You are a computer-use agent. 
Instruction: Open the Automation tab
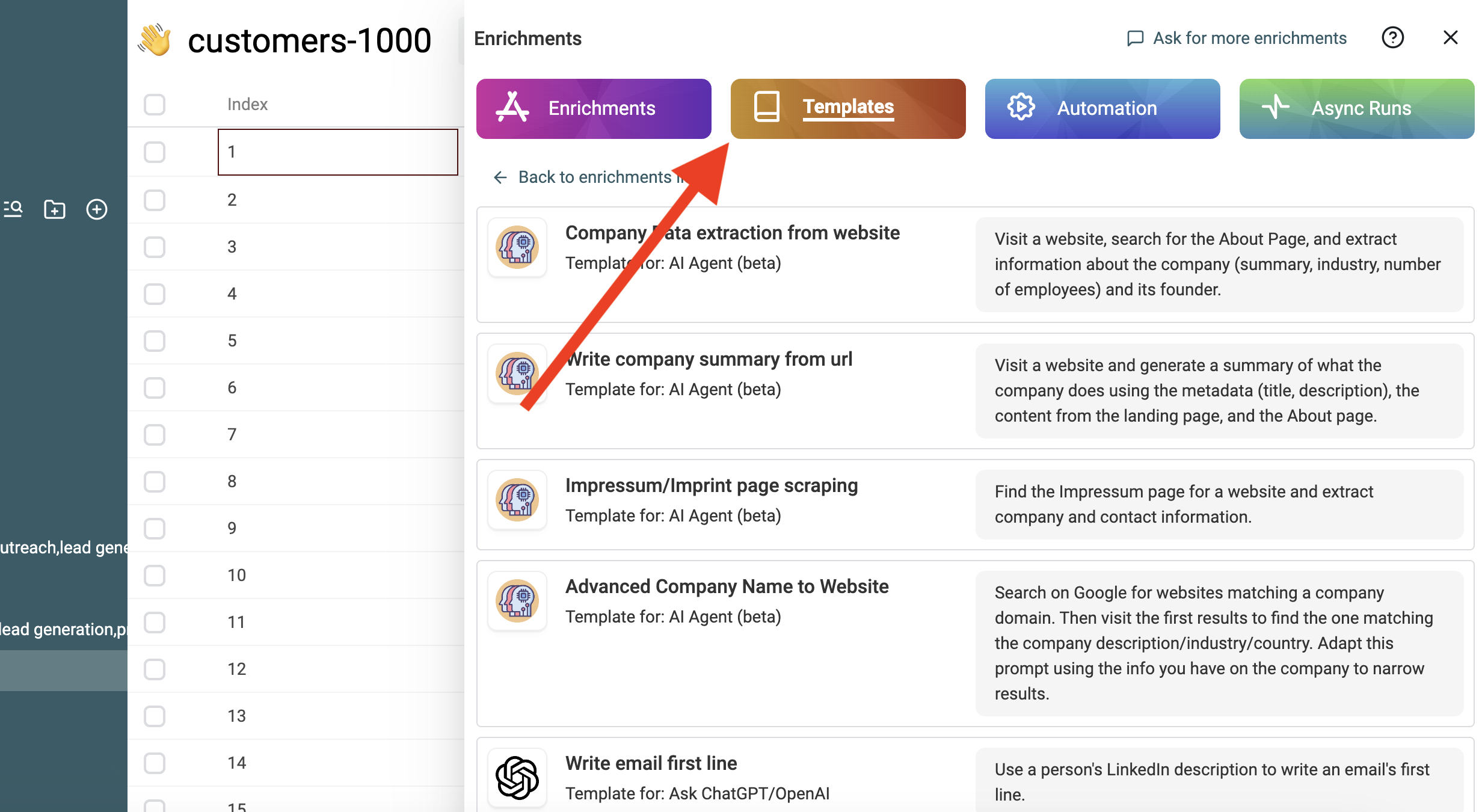tap(1102, 108)
